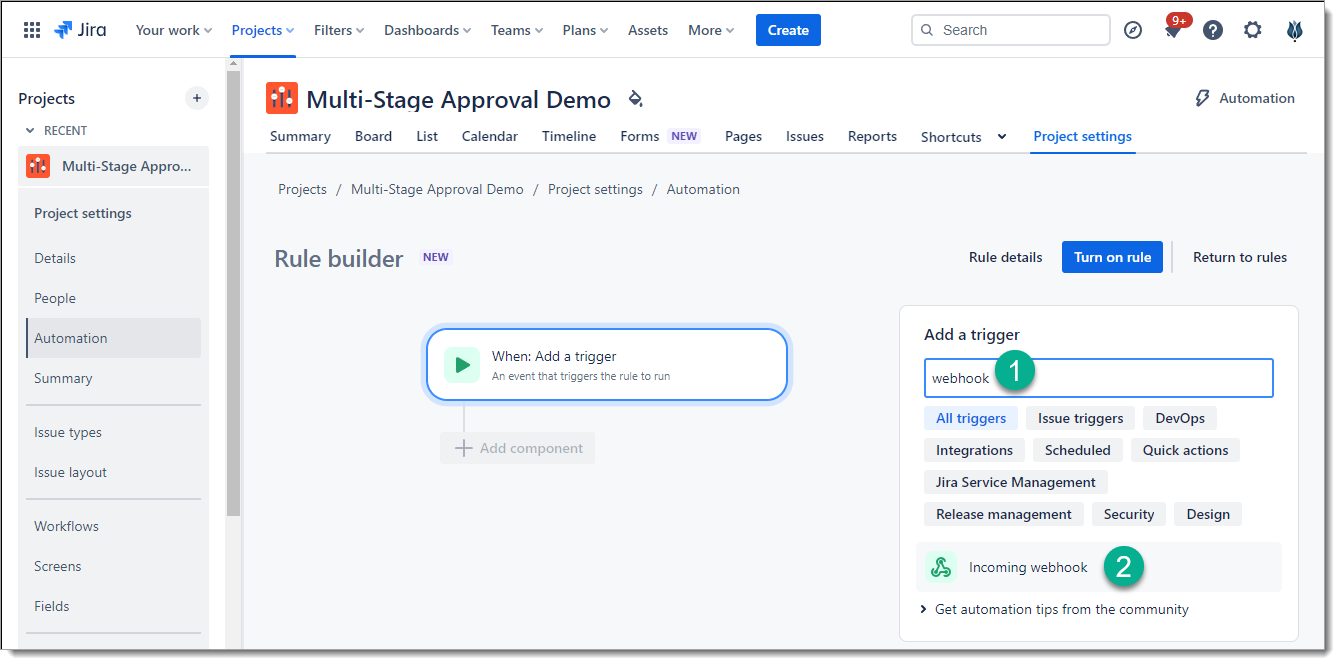Image resolution: width=1340 pixels, height=665 pixels.
Task: Click Return to rules link
Action: point(1239,257)
